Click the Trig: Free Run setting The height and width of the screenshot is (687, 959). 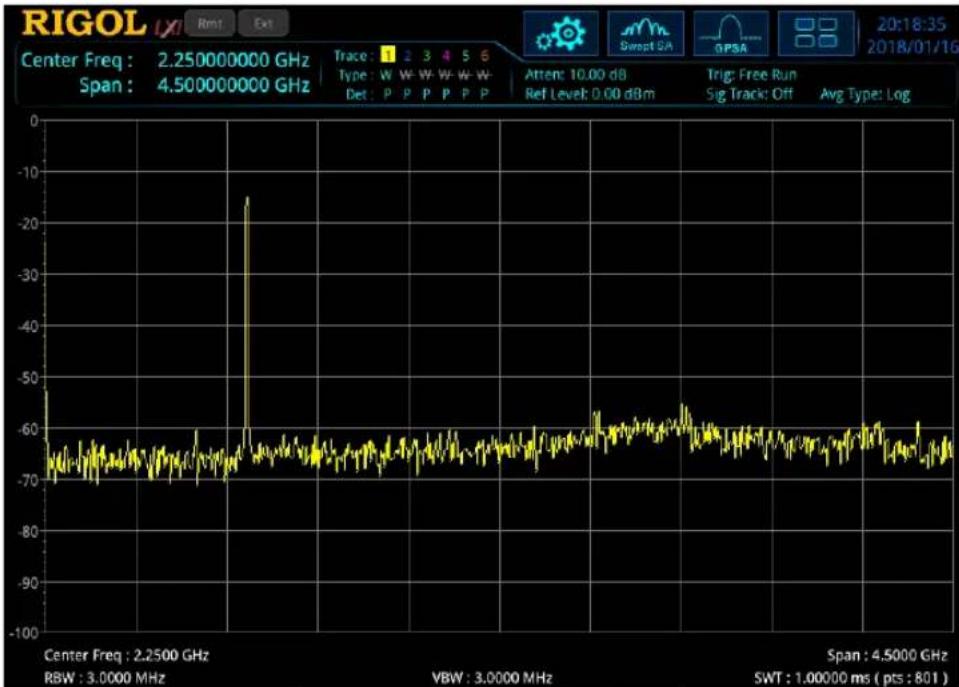(752, 75)
